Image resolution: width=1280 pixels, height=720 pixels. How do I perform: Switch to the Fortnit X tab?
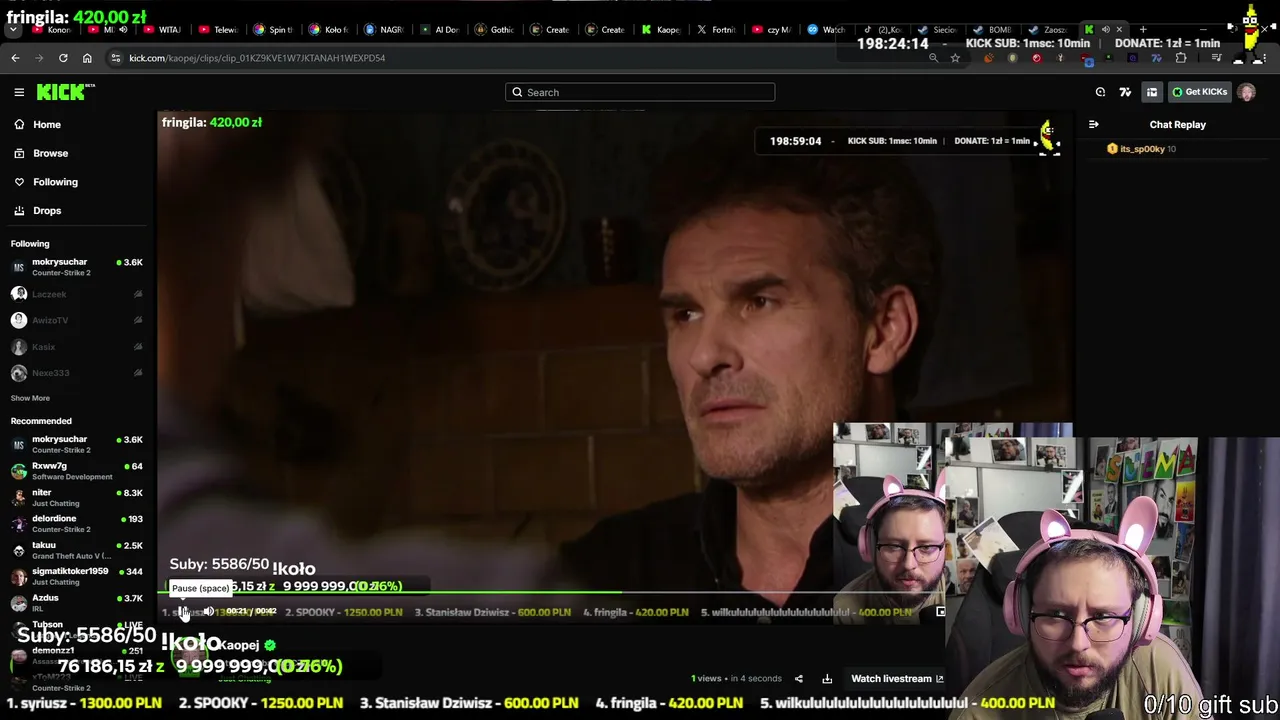(716, 30)
